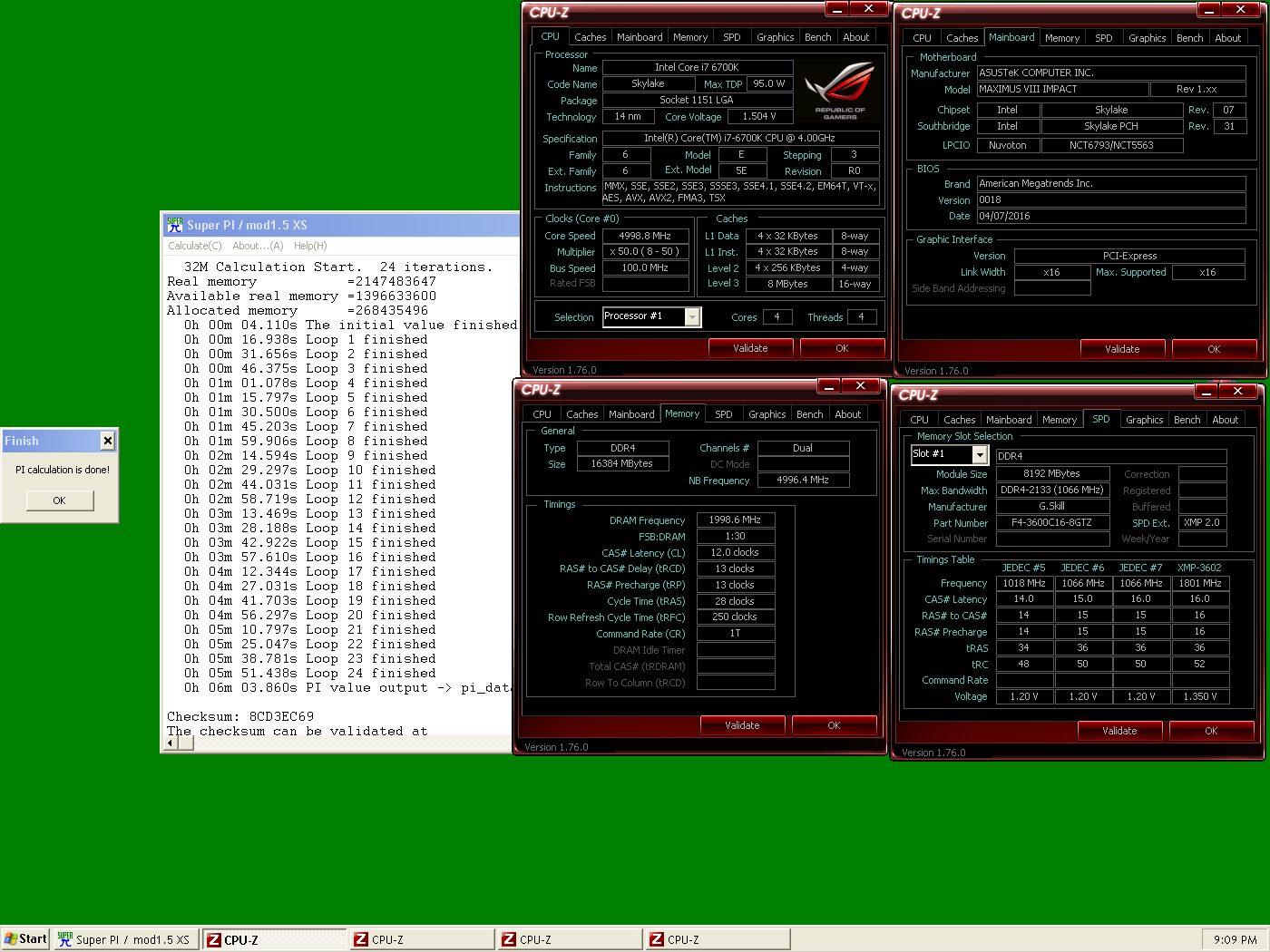Click Validate in the SPD window
1270x952 pixels.
1119,731
